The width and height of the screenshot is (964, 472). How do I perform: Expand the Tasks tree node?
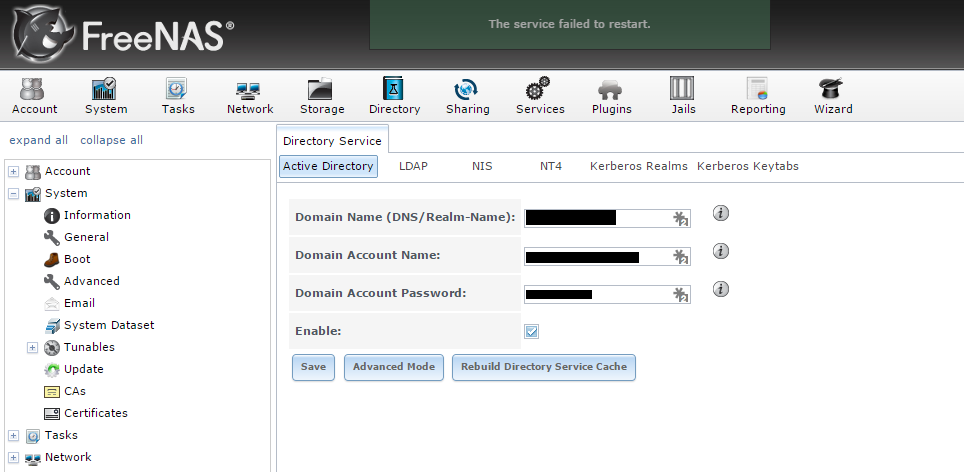point(14,436)
